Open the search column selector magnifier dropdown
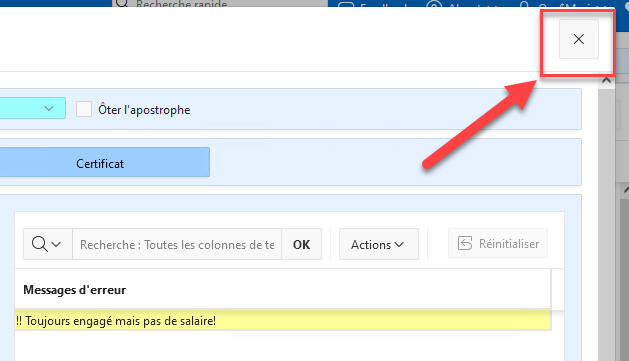 47,244
